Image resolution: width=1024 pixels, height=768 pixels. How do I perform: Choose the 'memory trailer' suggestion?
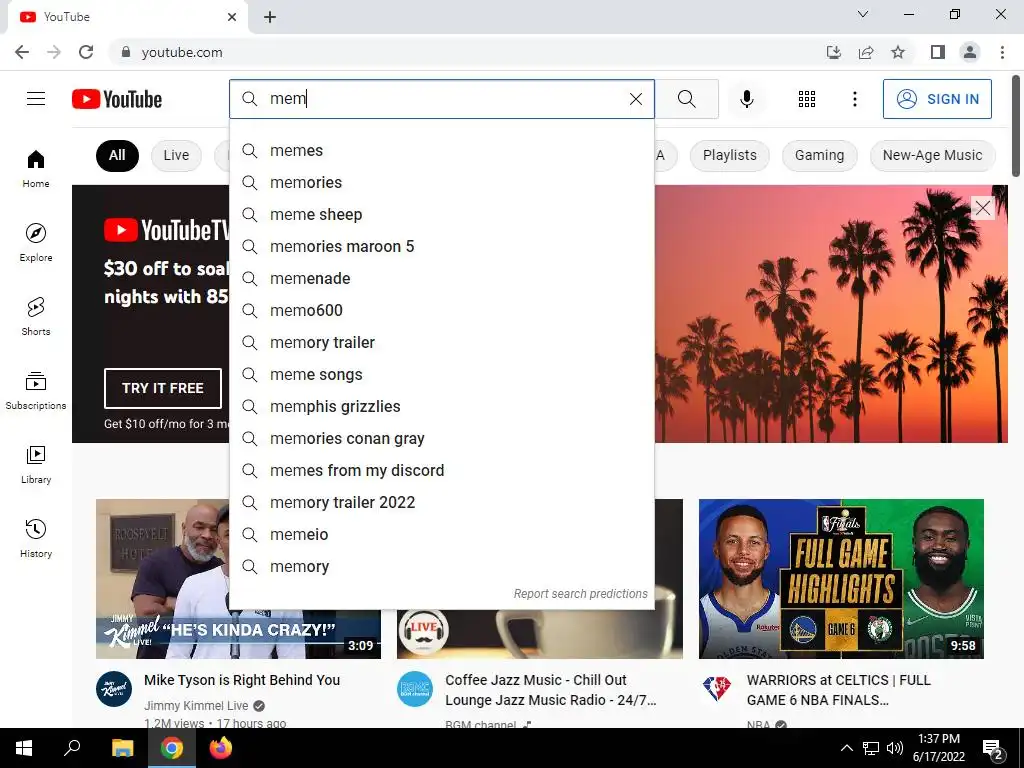click(x=441, y=342)
